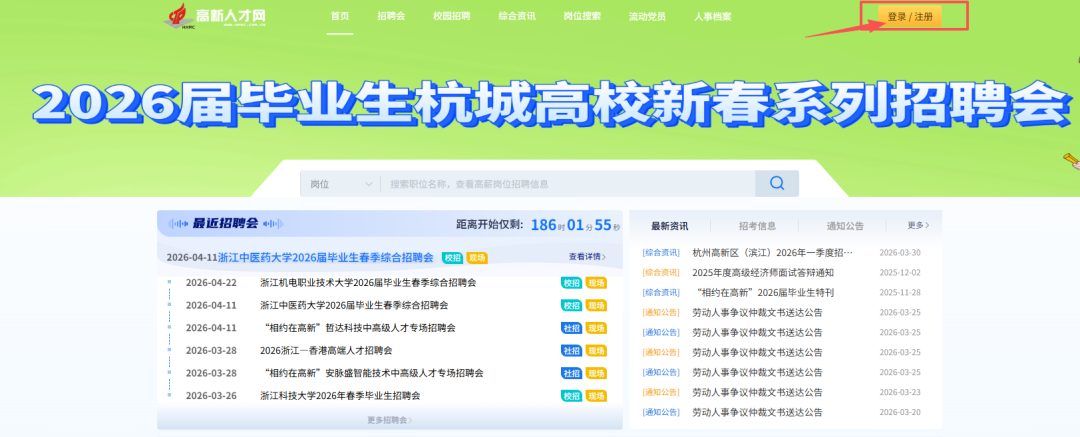Switch to the 最新资讯 tab
This screenshot has height=437, width=1080.
point(669,226)
